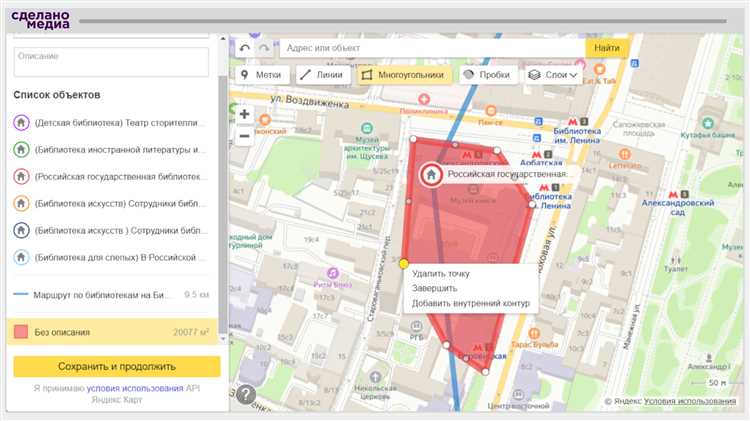This screenshot has width=750, height=421.
Task: Click the redo arrow icon
Action: pos(264,48)
